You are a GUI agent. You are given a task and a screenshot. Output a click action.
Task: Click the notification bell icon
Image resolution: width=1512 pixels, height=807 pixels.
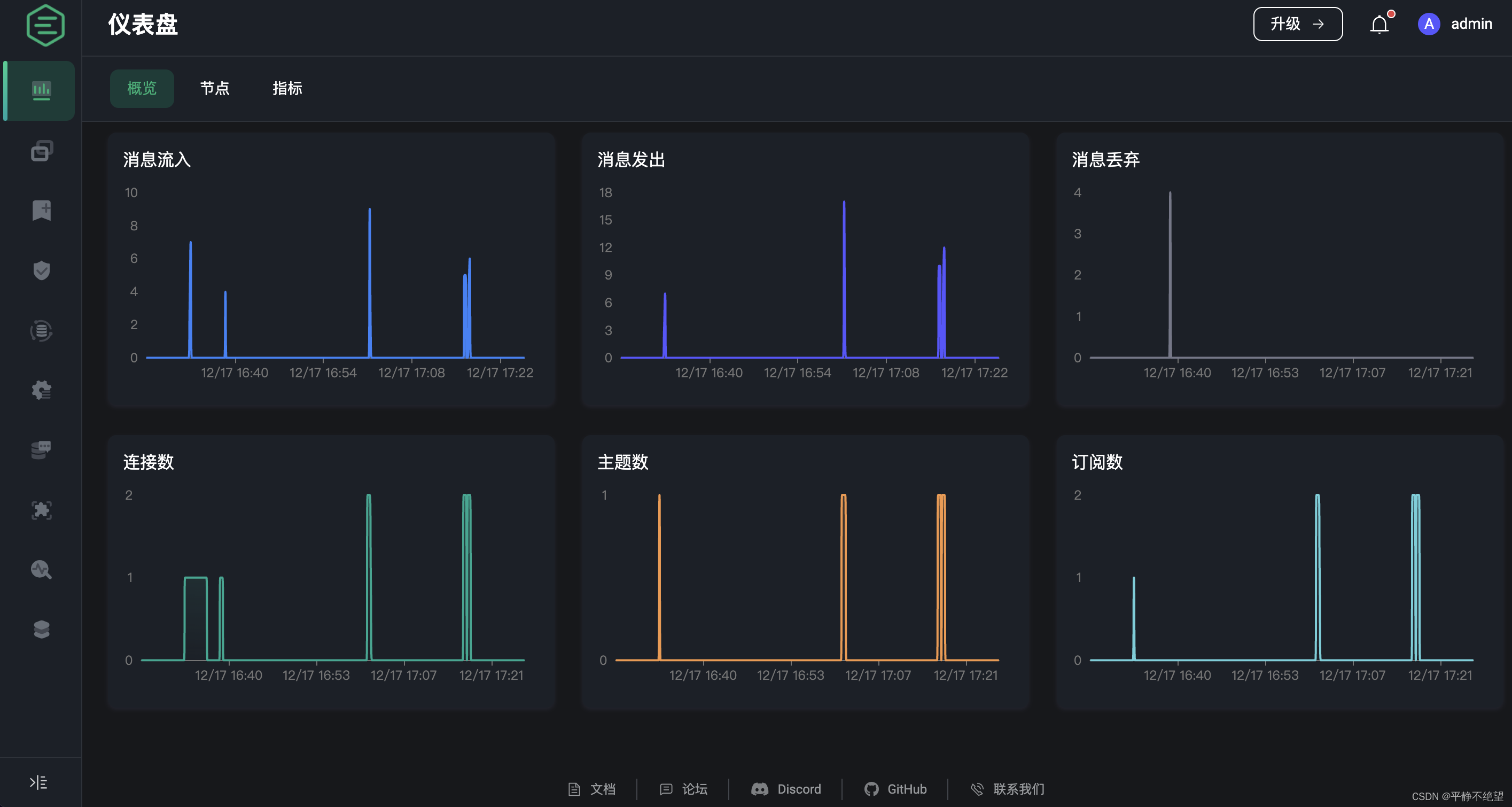[1379, 24]
